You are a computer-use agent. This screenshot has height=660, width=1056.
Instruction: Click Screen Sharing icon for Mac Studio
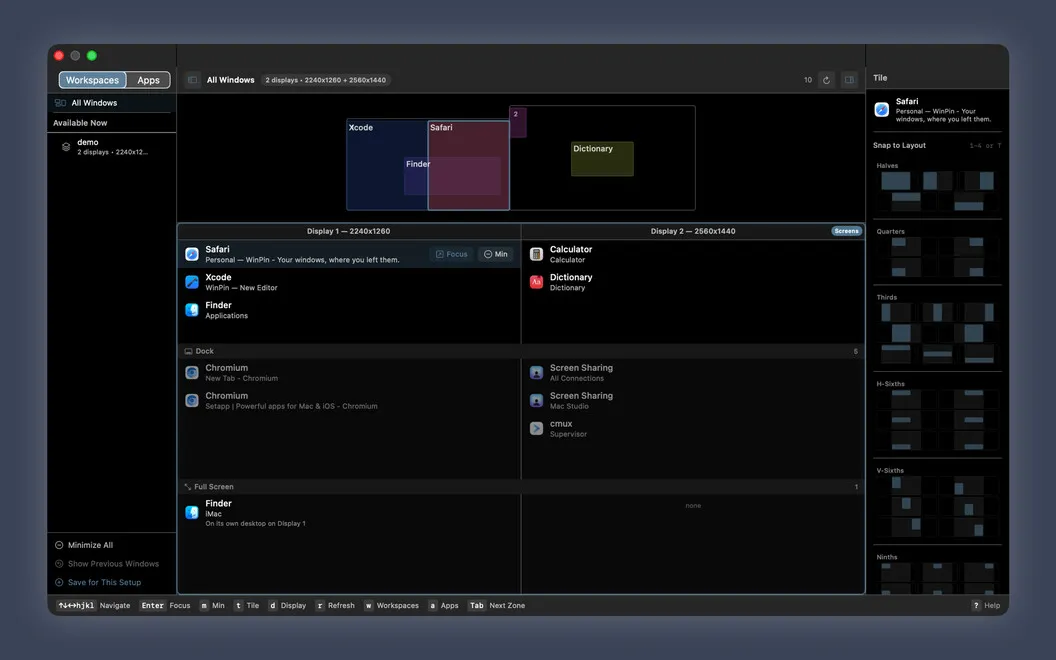click(536, 401)
